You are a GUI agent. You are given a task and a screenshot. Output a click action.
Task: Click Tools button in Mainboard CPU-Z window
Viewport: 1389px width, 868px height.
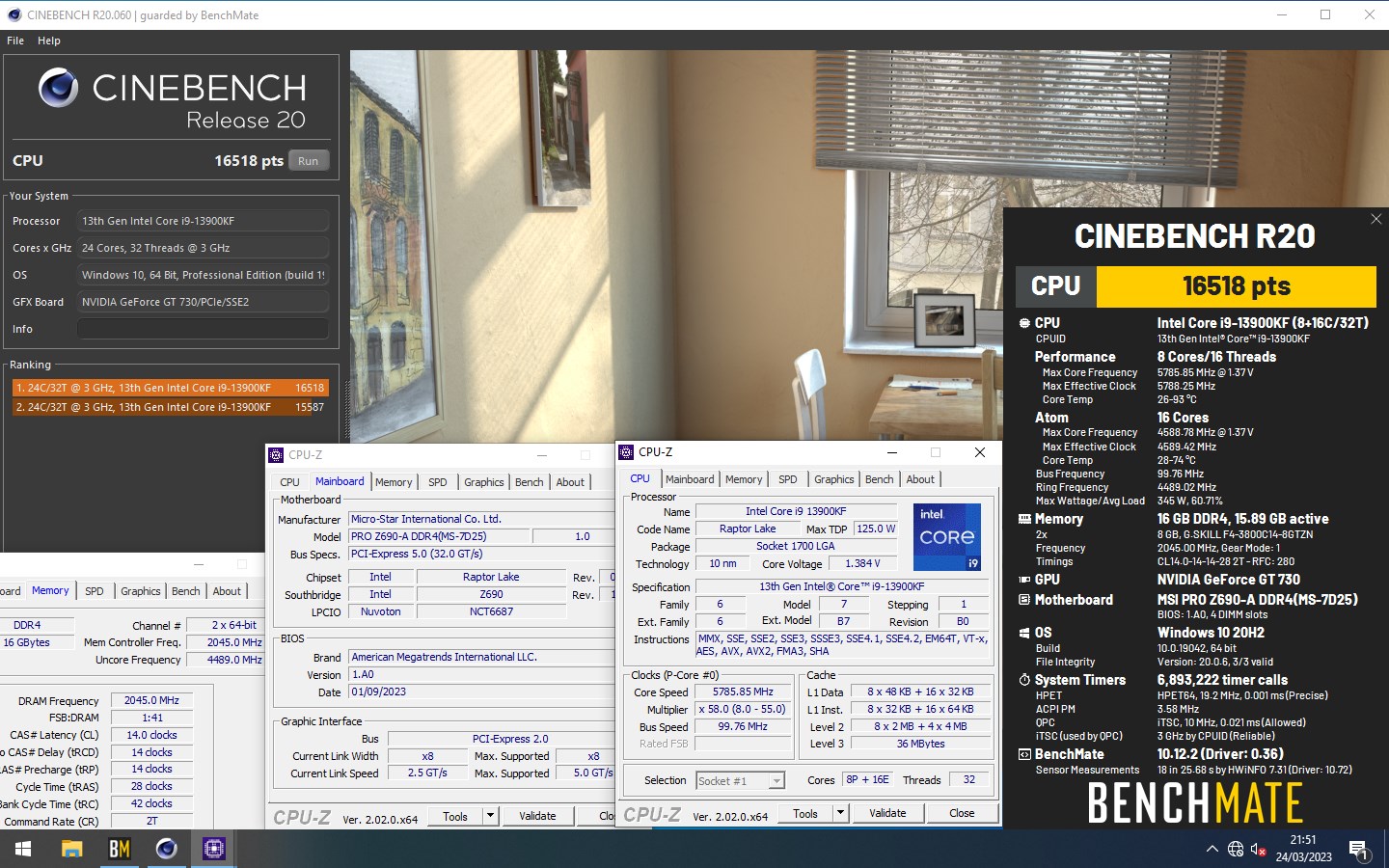(x=455, y=816)
